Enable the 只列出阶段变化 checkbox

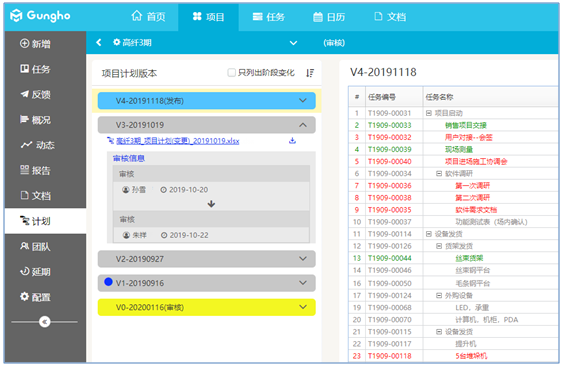(232, 73)
